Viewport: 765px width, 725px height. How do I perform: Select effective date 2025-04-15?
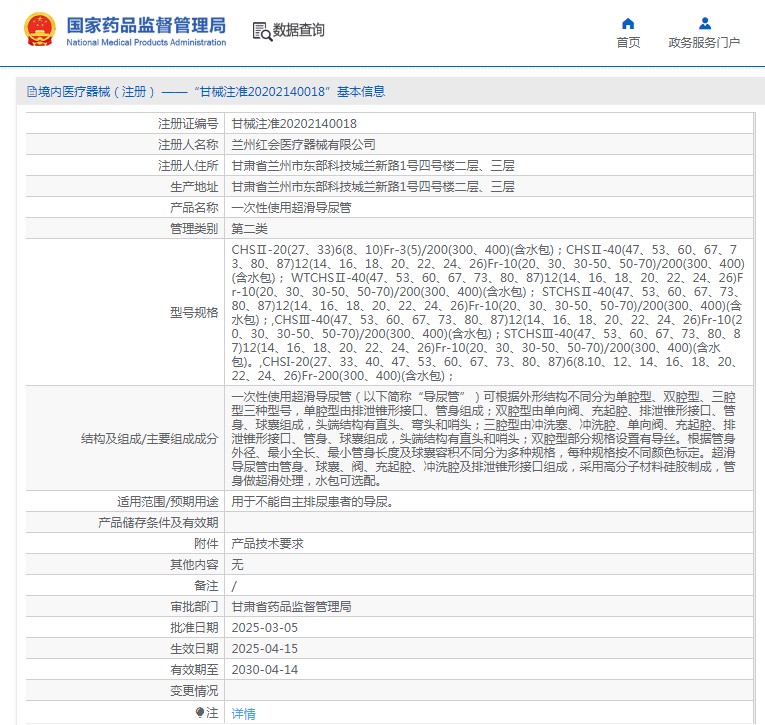click(264, 649)
